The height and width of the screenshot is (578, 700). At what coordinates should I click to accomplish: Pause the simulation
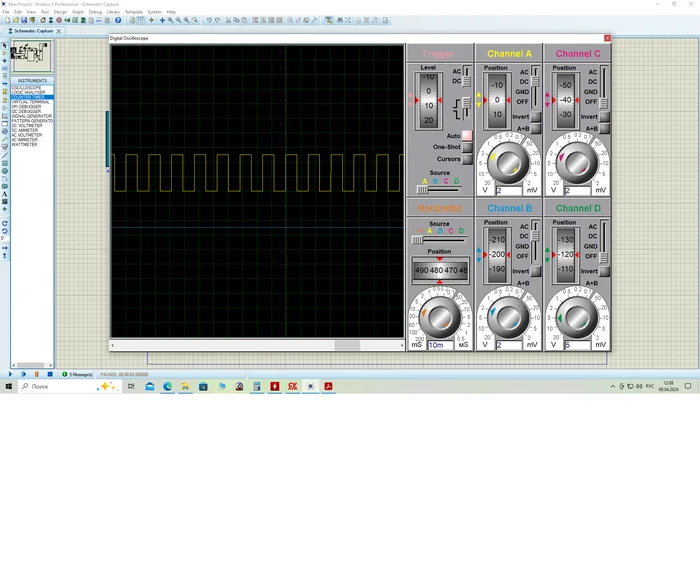coord(37,374)
